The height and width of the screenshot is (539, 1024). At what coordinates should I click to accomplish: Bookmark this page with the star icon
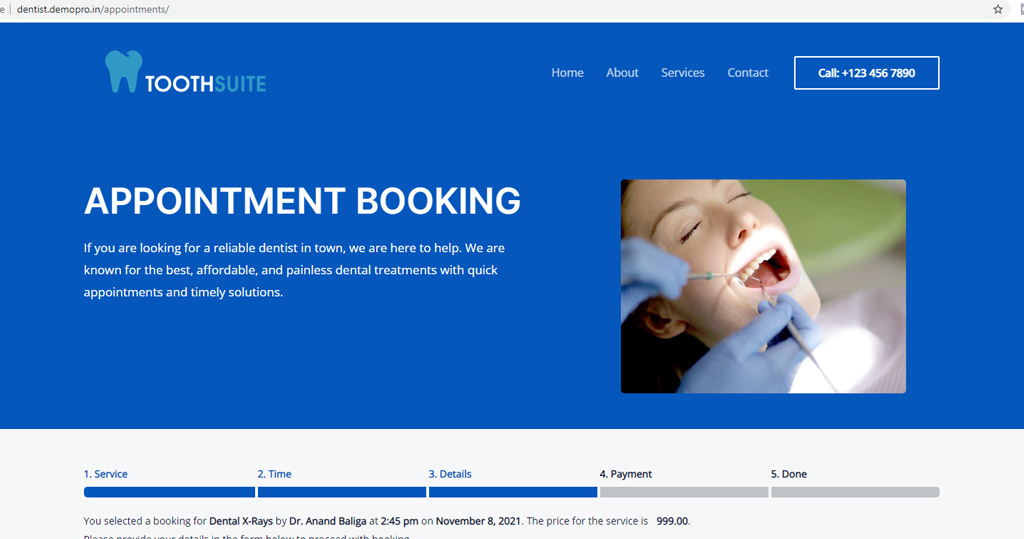point(997,9)
